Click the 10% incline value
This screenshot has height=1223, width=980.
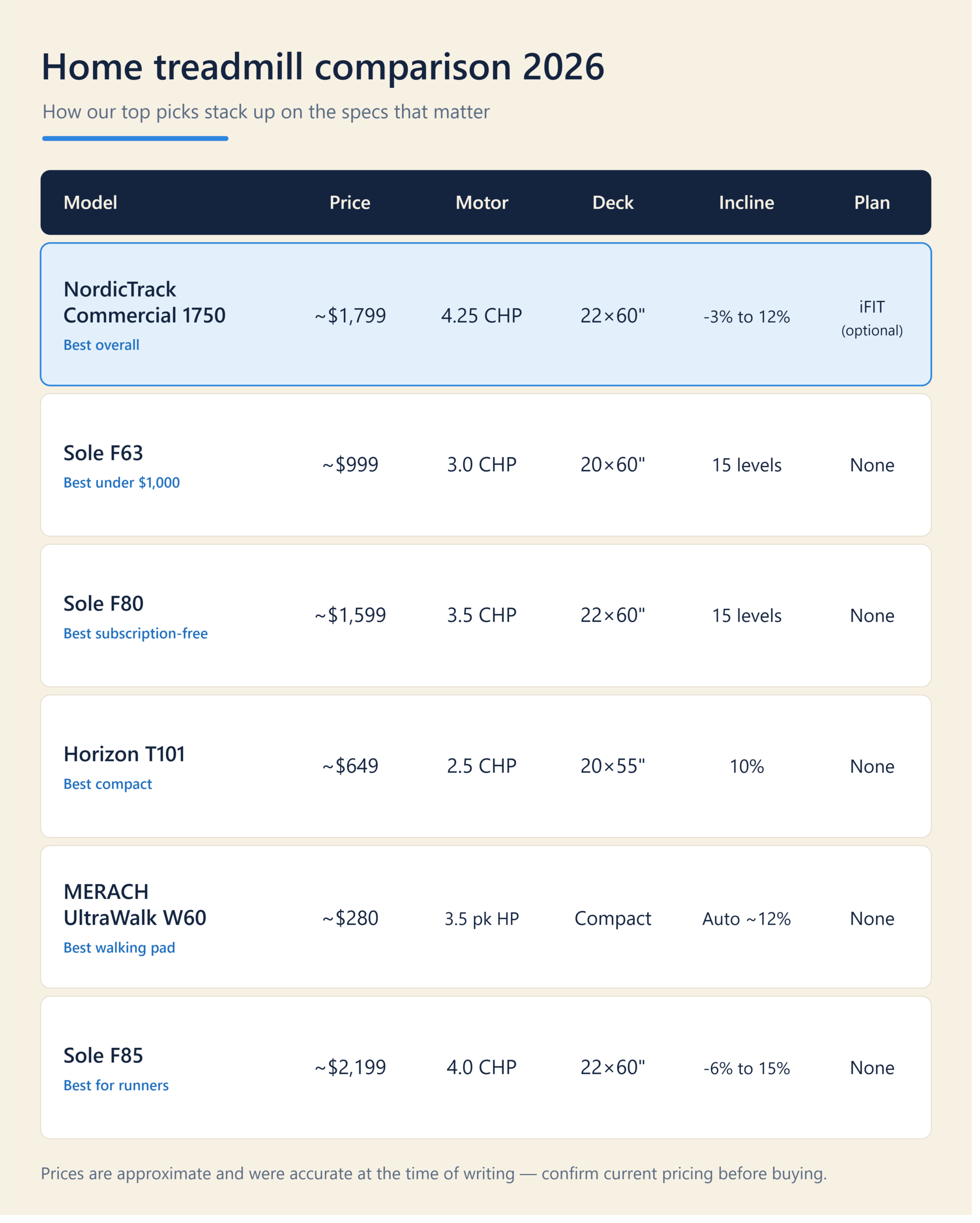tap(753, 772)
